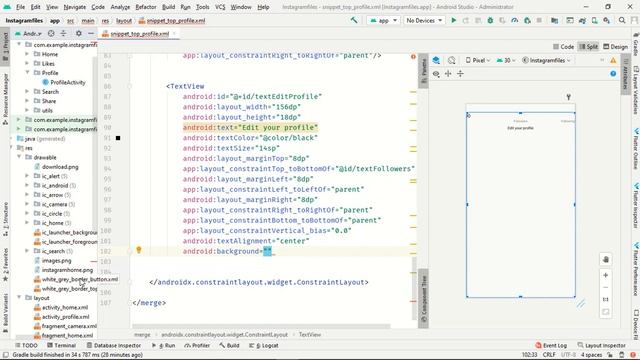This screenshot has height=360, width=640.
Task: Click the align guidelines icon
Action: click(x=460, y=73)
